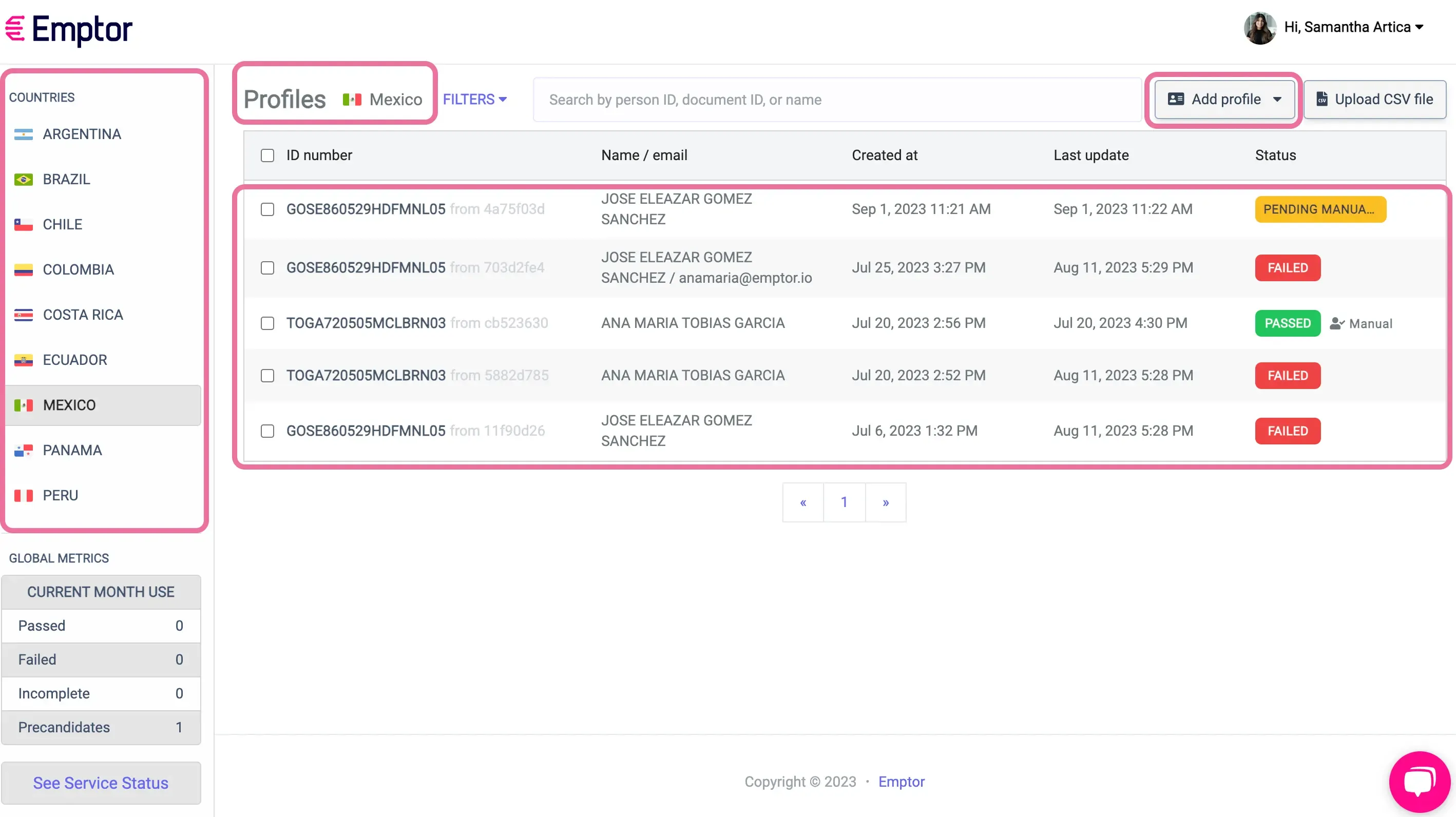Click the See Service Status link
The image size is (1456, 817).
101,783
